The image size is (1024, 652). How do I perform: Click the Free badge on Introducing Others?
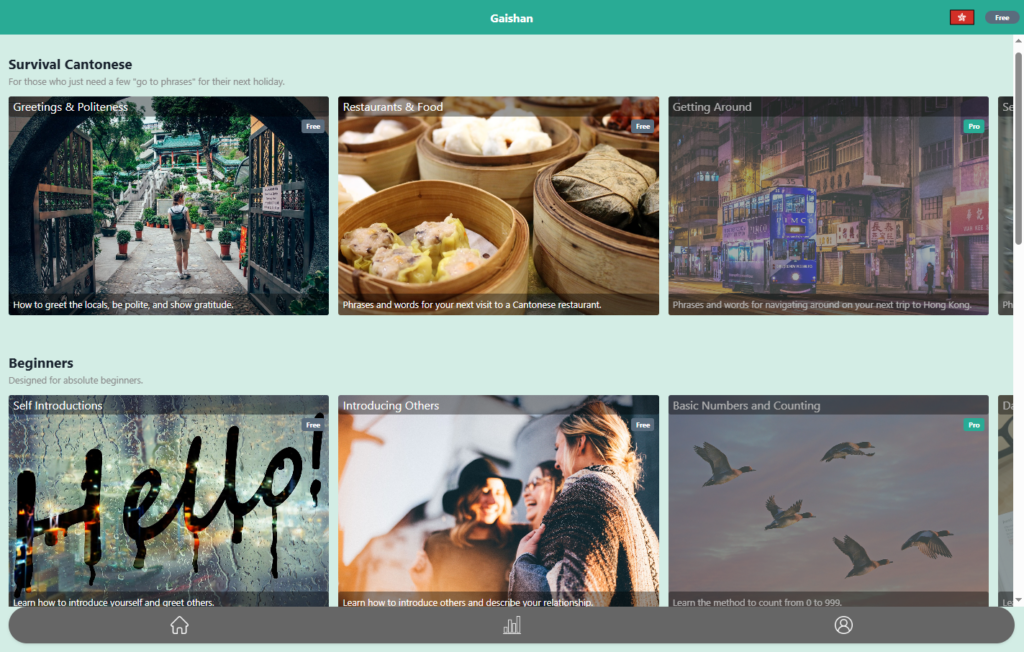pos(643,425)
